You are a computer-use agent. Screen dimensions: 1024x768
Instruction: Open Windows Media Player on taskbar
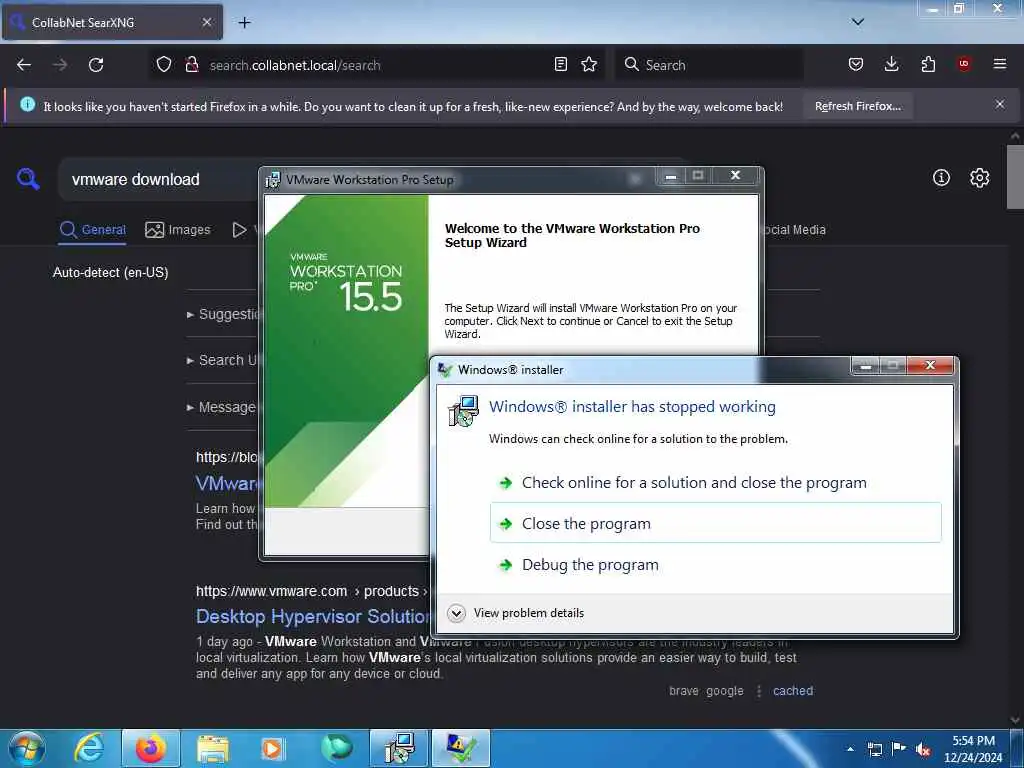point(272,748)
